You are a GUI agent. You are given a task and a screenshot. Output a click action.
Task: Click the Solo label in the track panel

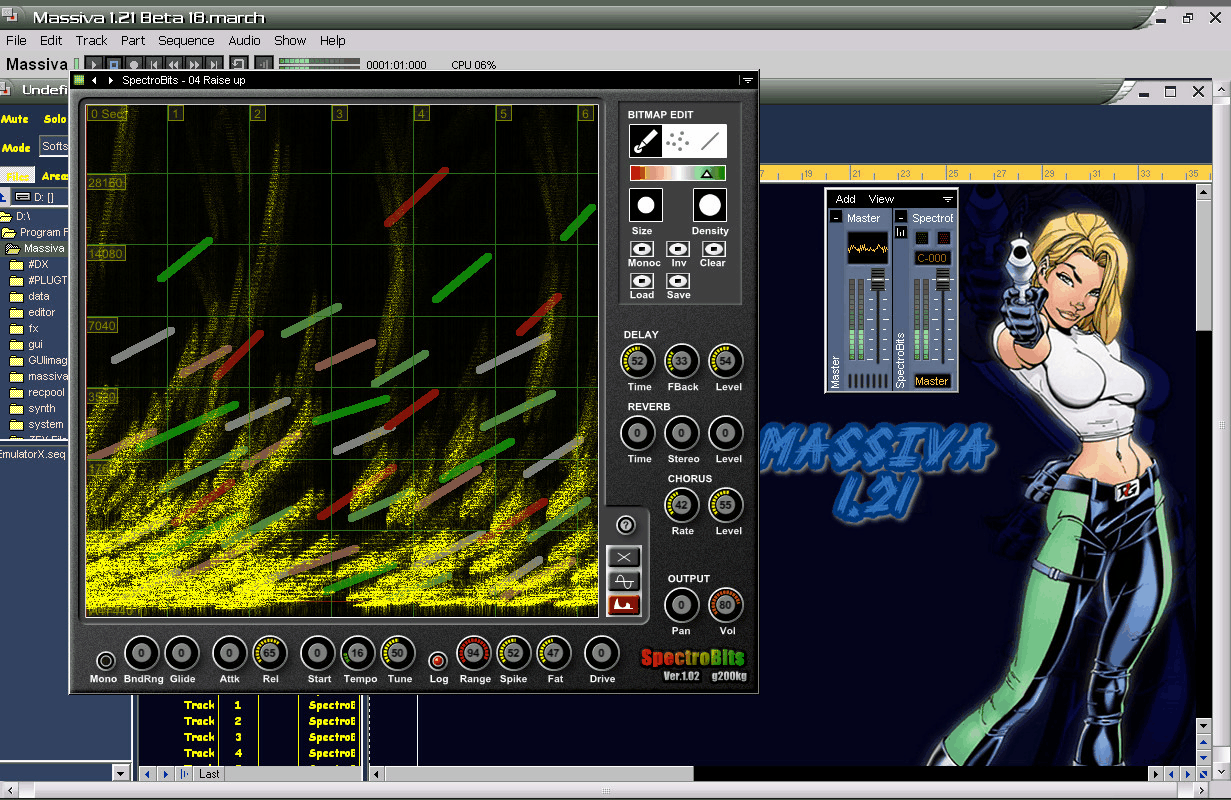pos(55,119)
